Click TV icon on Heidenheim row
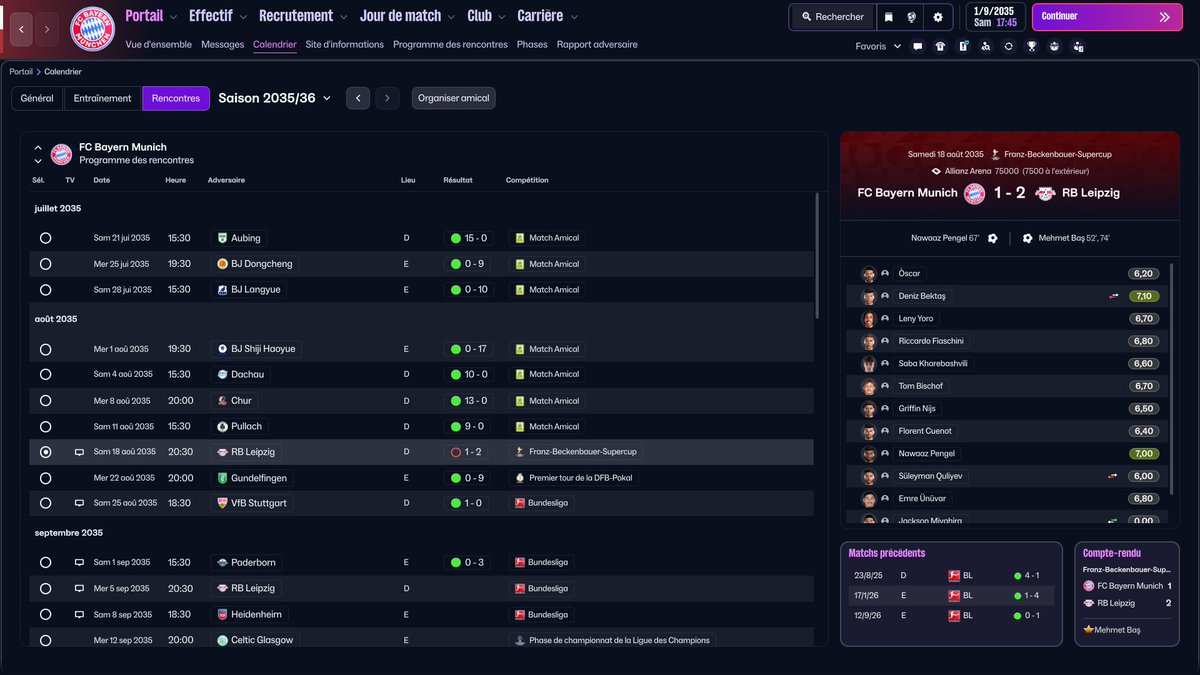This screenshot has width=1200, height=675. (x=79, y=615)
